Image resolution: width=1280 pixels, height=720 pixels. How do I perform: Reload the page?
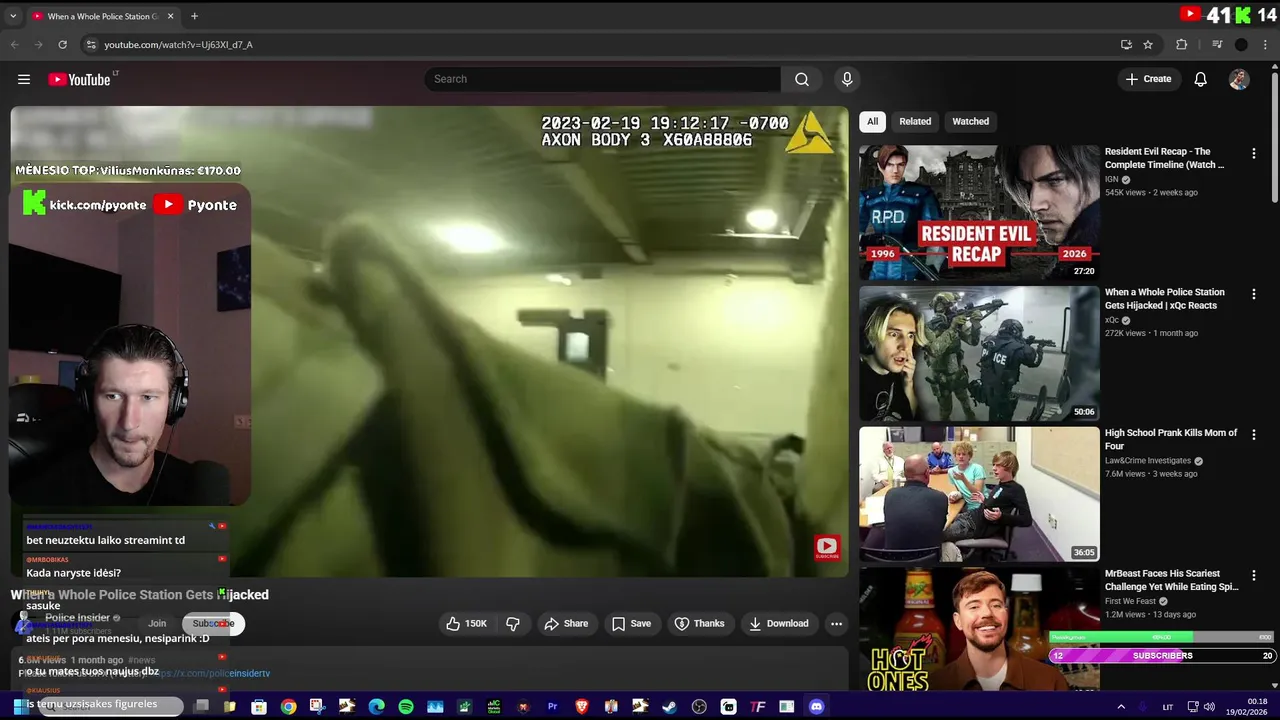click(x=62, y=45)
